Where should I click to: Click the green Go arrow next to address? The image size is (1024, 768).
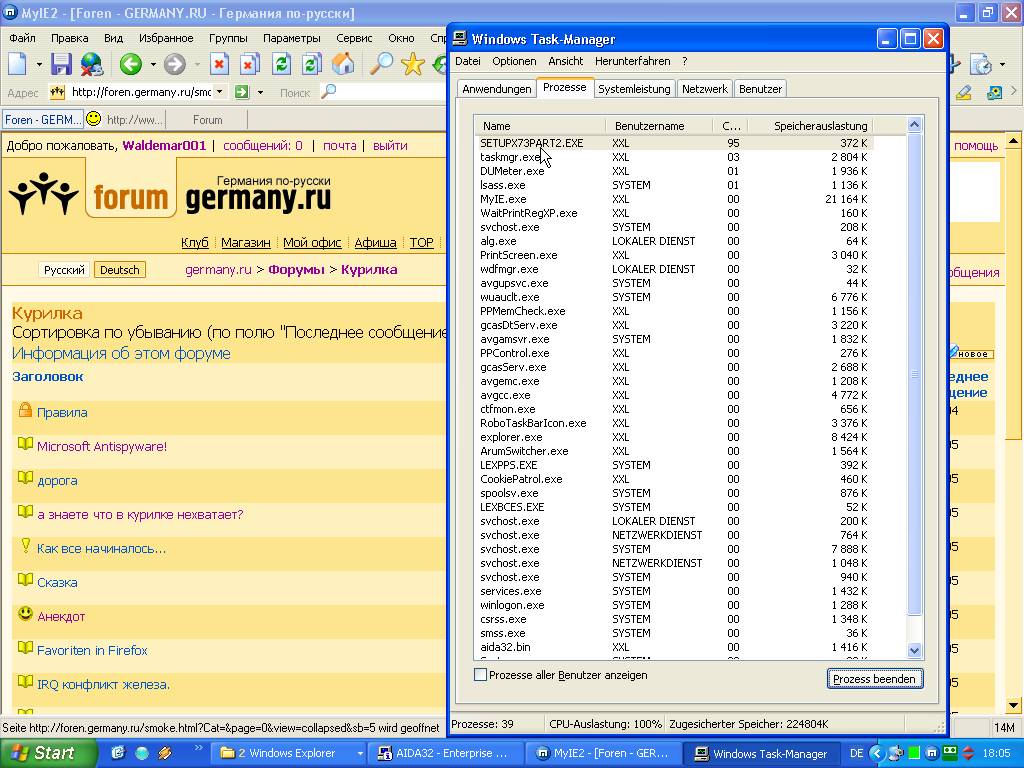pyautogui.click(x=242, y=92)
